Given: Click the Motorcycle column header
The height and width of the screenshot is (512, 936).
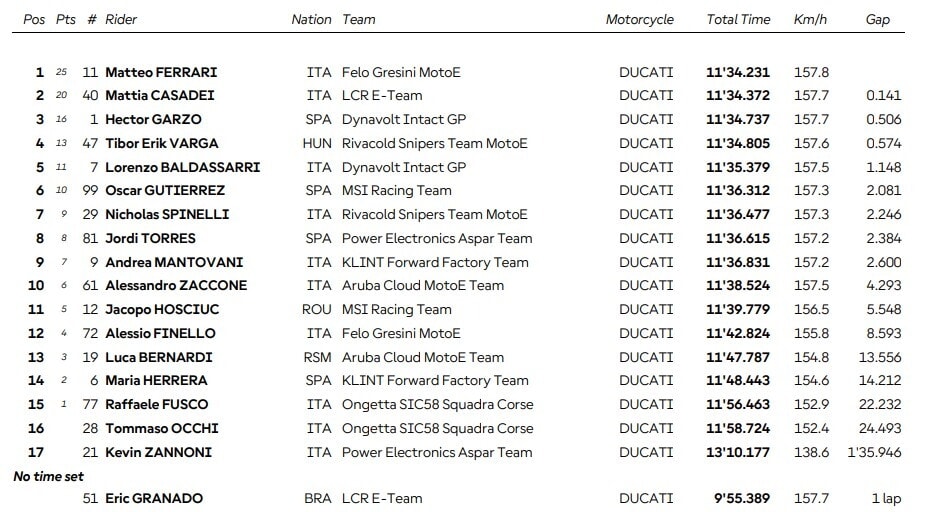Looking at the screenshot, I should pos(639,19).
